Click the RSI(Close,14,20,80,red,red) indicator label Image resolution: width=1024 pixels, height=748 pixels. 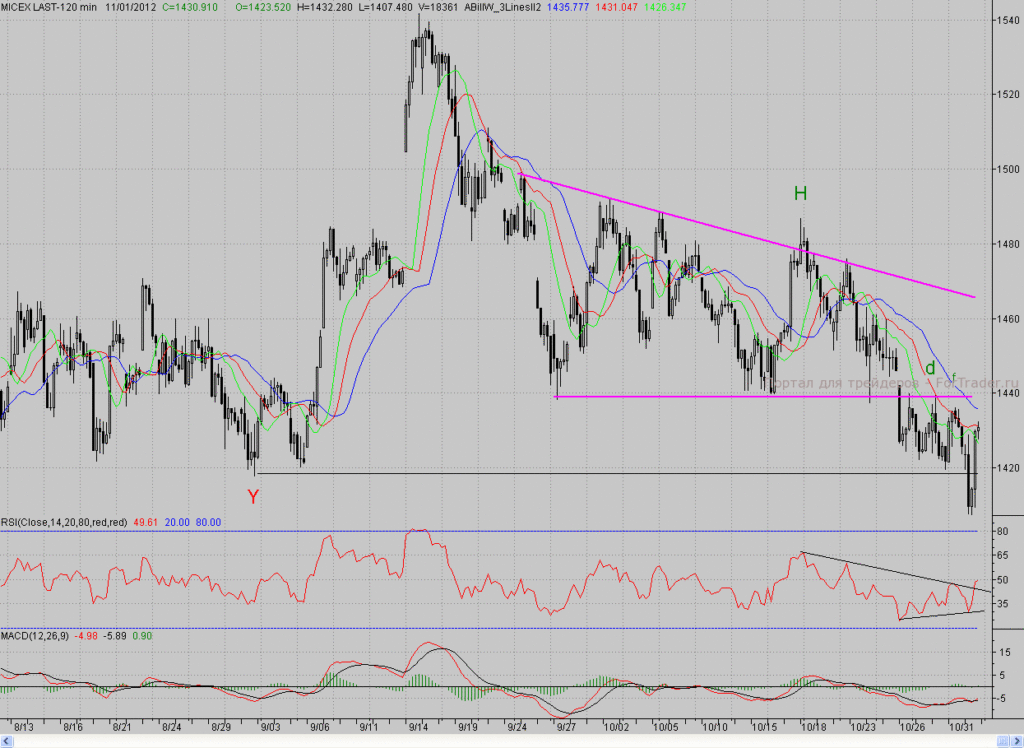click(x=64, y=523)
